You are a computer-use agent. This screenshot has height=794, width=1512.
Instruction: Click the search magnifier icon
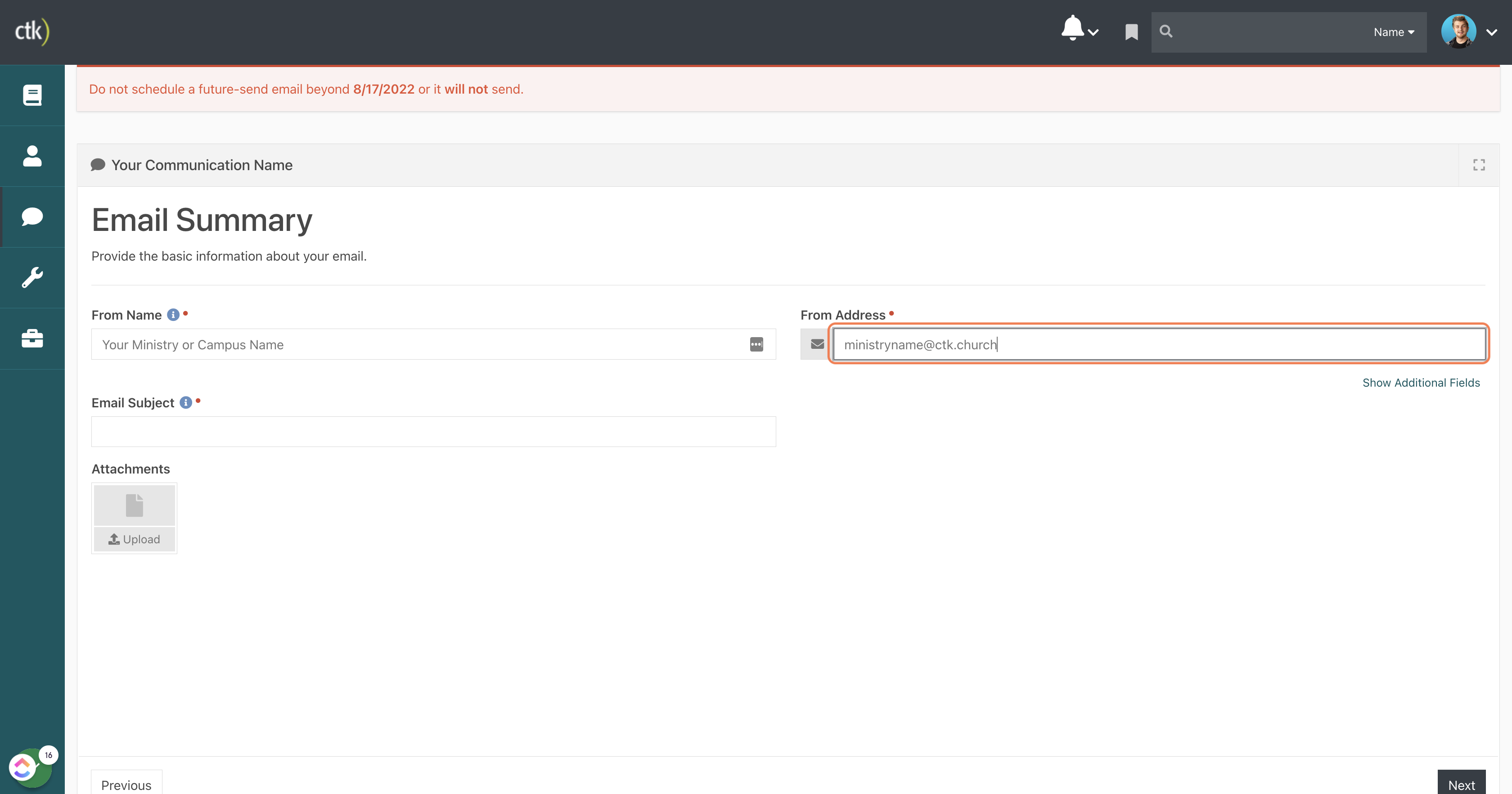(x=1165, y=32)
